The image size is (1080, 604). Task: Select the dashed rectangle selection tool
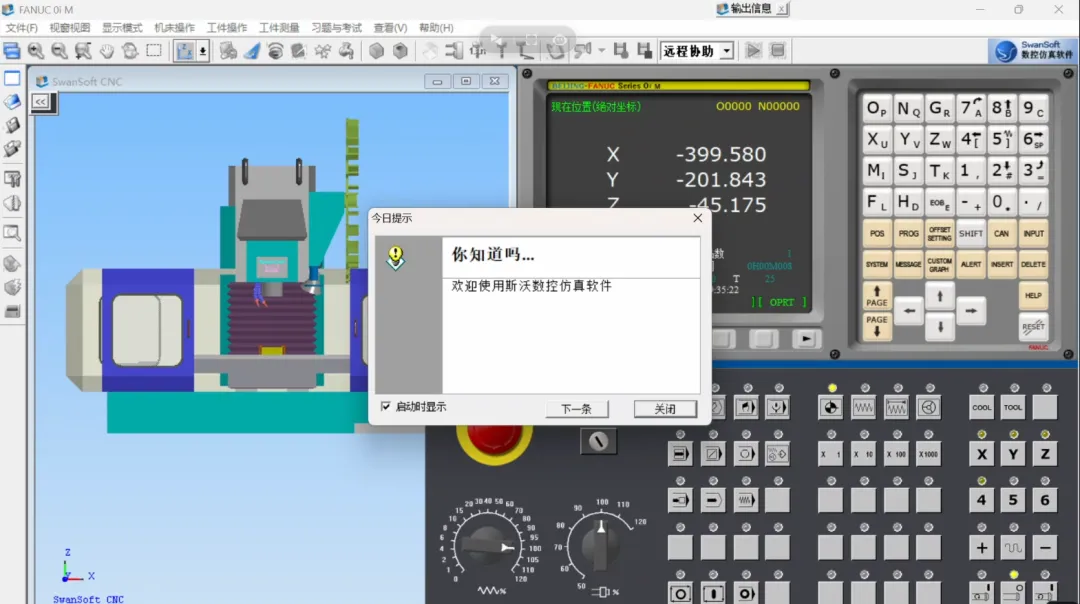pyautogui.click(x=154, y=51)
